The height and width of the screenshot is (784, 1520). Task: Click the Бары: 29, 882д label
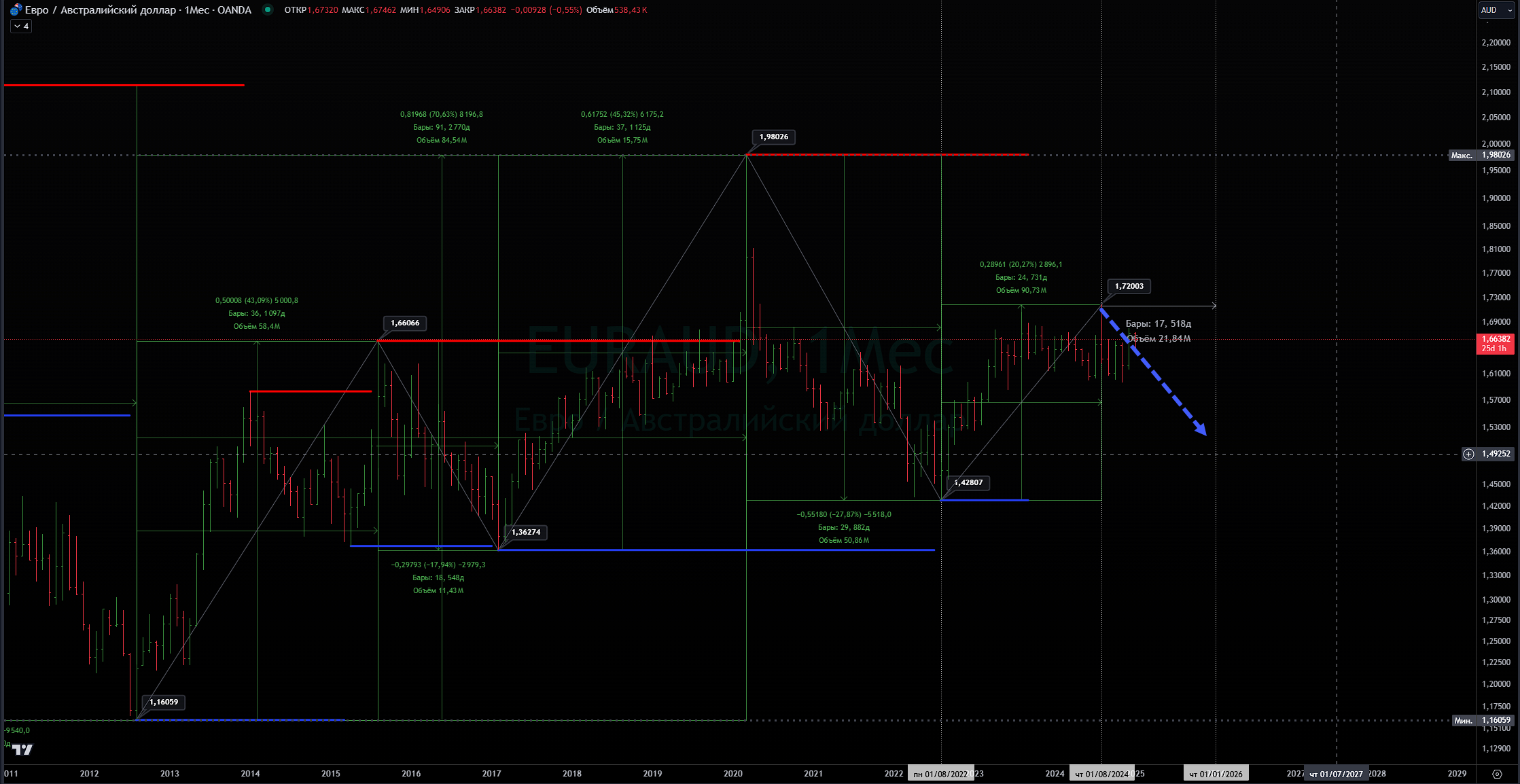click(x=844, y=527)
